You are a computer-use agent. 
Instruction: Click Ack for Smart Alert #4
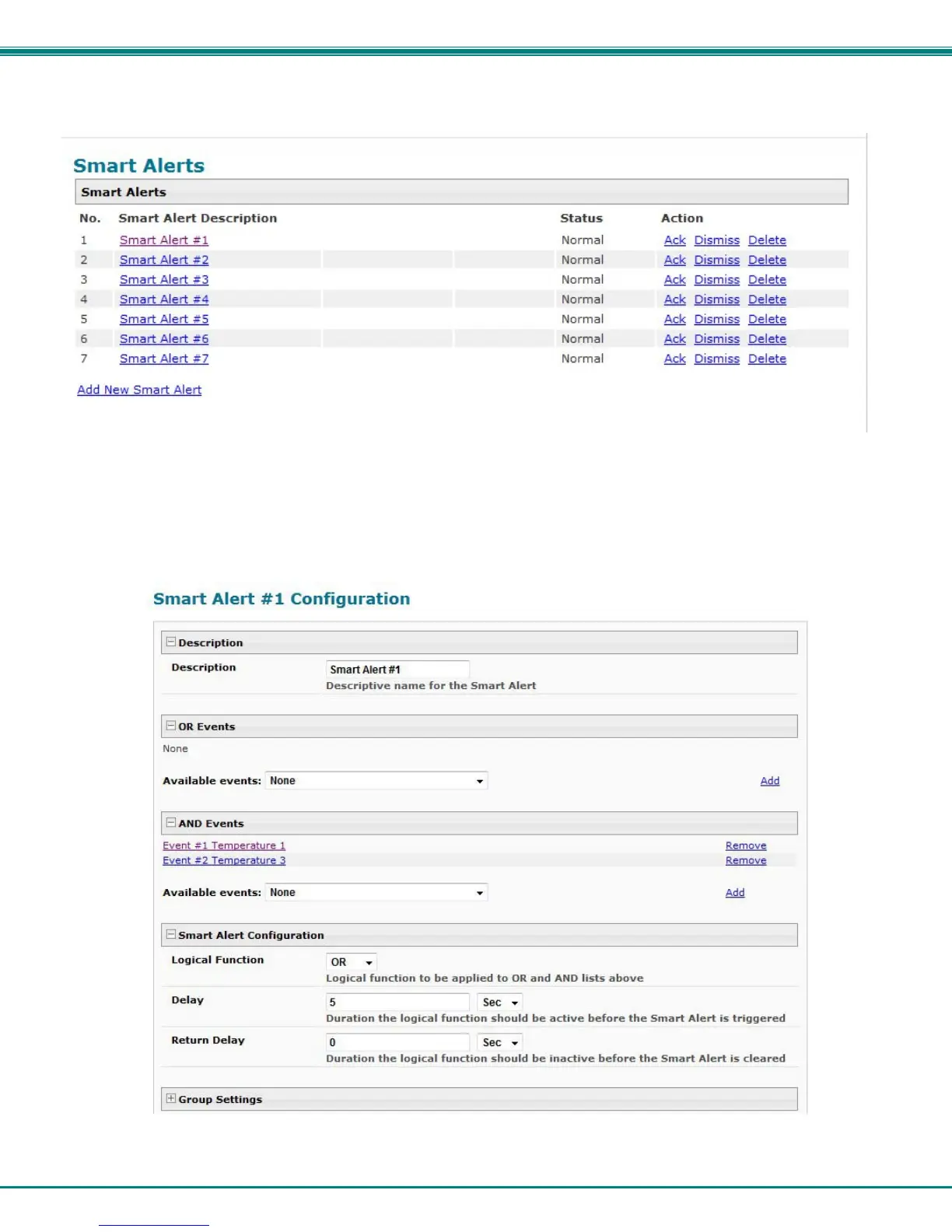(675, 299)
